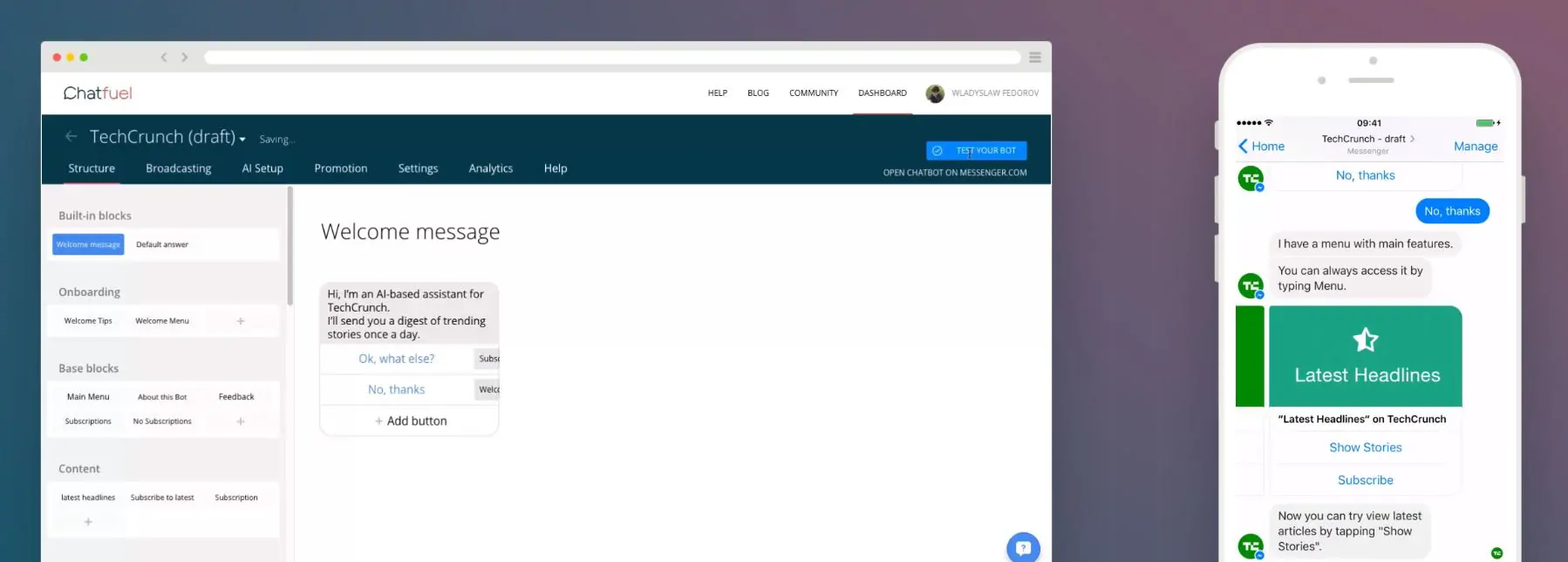Screen dimensions: 1568x562
Task: Click the Chatfuel logo
Action: [x=98, y=93]
